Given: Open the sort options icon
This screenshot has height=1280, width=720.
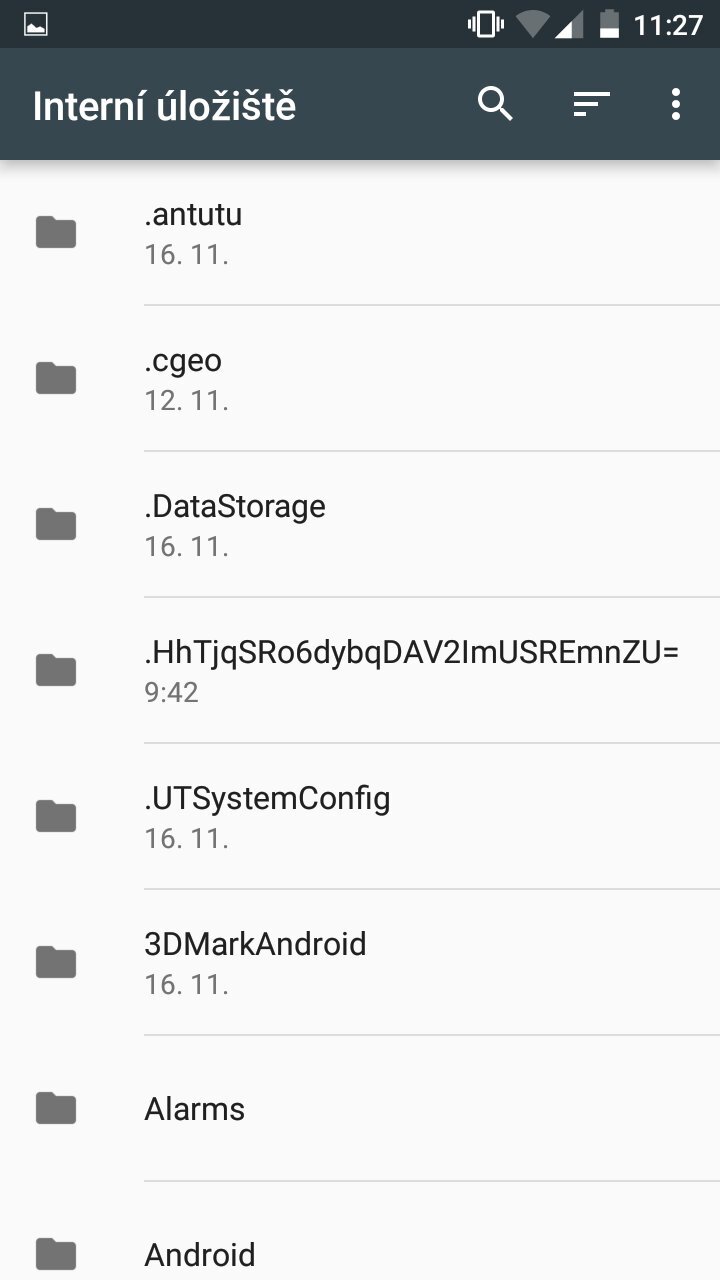Looking at the screenshot, I should point(591,104).
